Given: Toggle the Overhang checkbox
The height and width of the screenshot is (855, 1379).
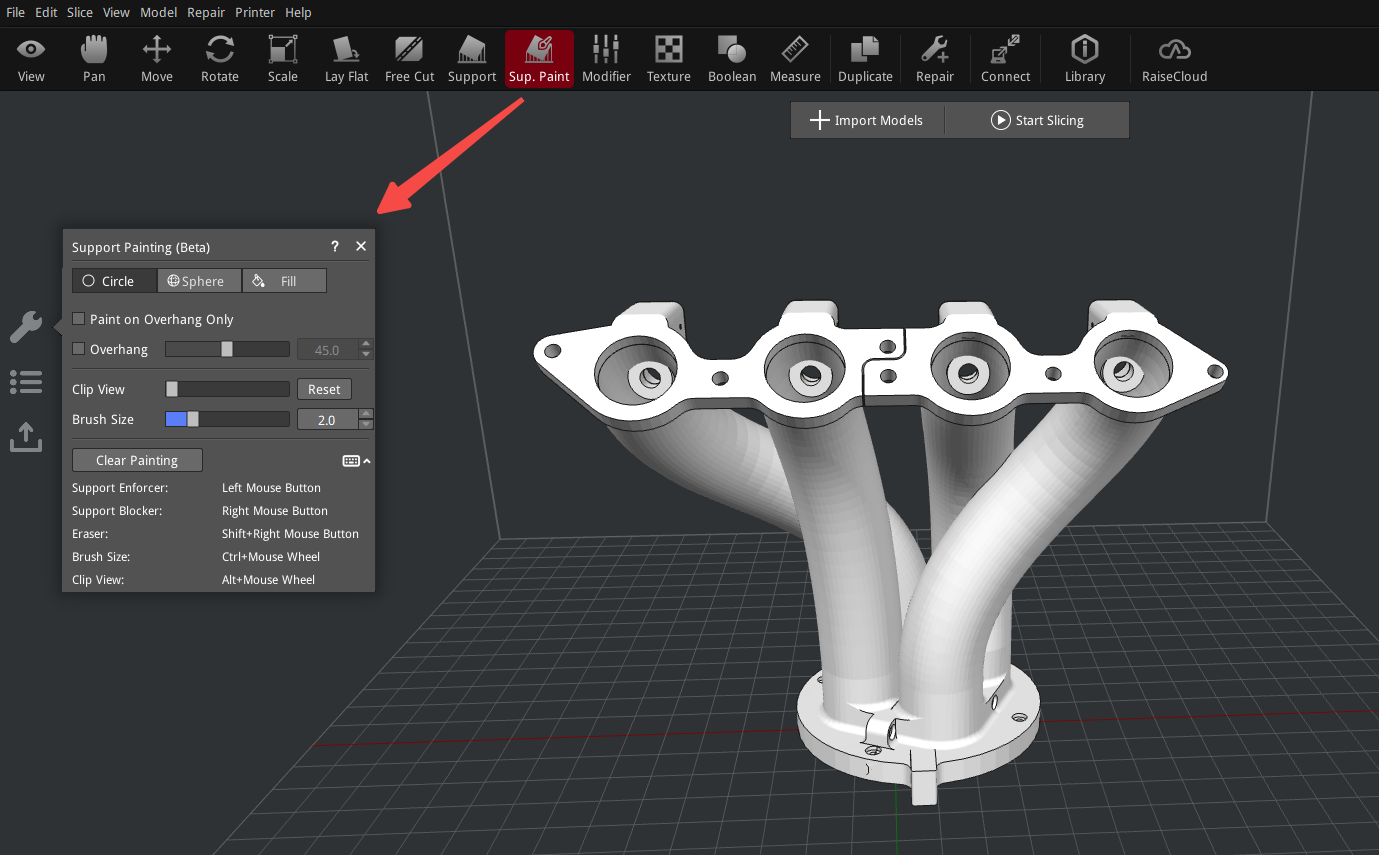Looking at the screenshot, I should point(79,349).
